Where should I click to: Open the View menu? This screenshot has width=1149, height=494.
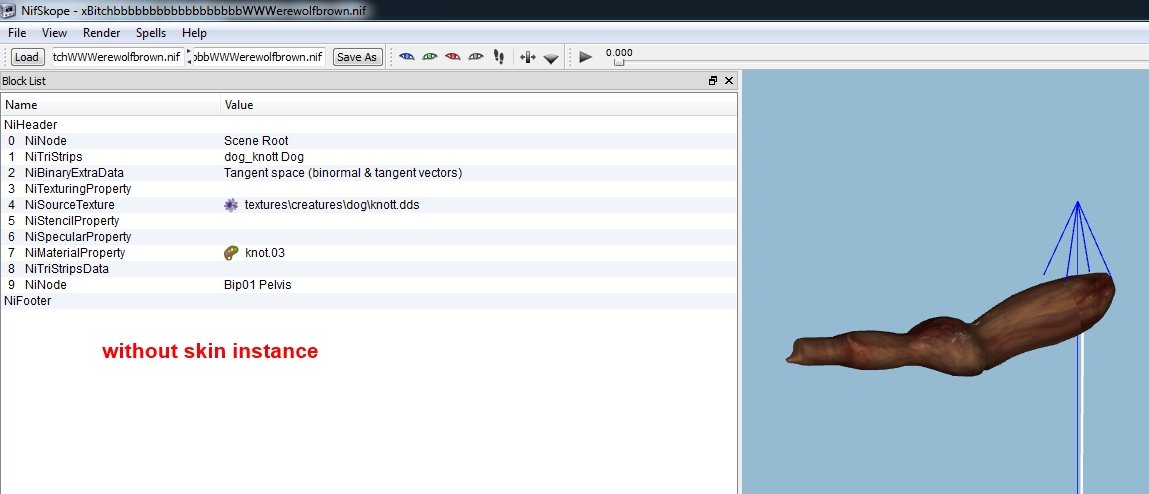click(x=54, y=33)
